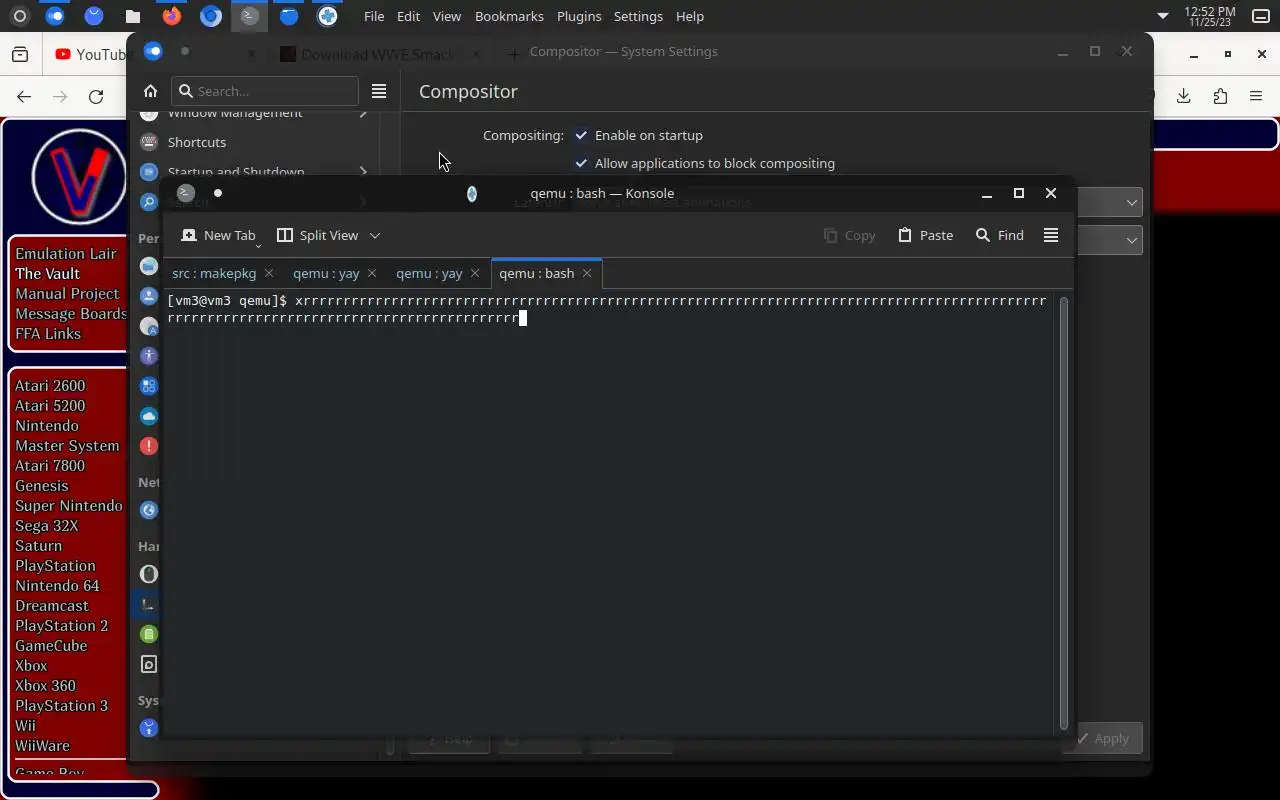Switch to the first qemu : yay tab

tap(326, 273)
